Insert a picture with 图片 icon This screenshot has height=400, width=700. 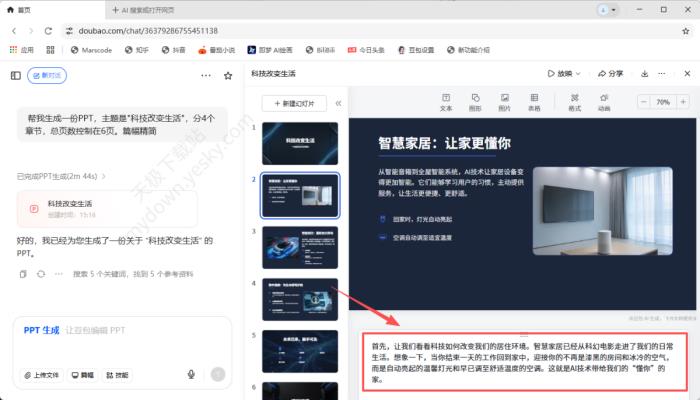click(x=504, y=101)
